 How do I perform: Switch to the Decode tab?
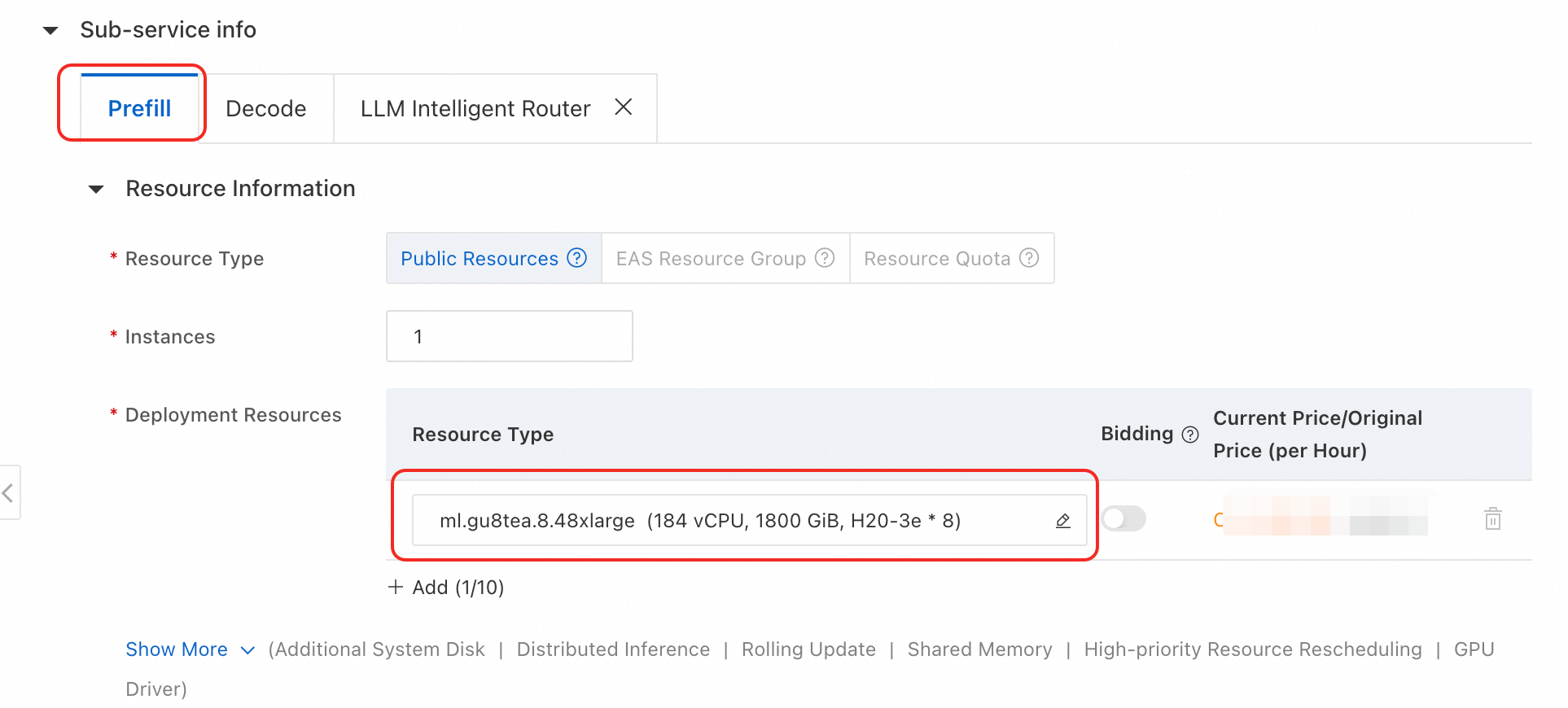tap(265, 109)
